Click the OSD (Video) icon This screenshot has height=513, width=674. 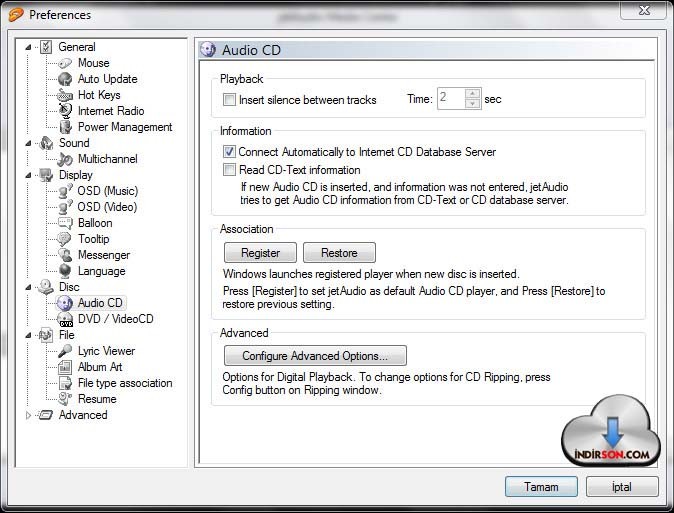(65, 207)
